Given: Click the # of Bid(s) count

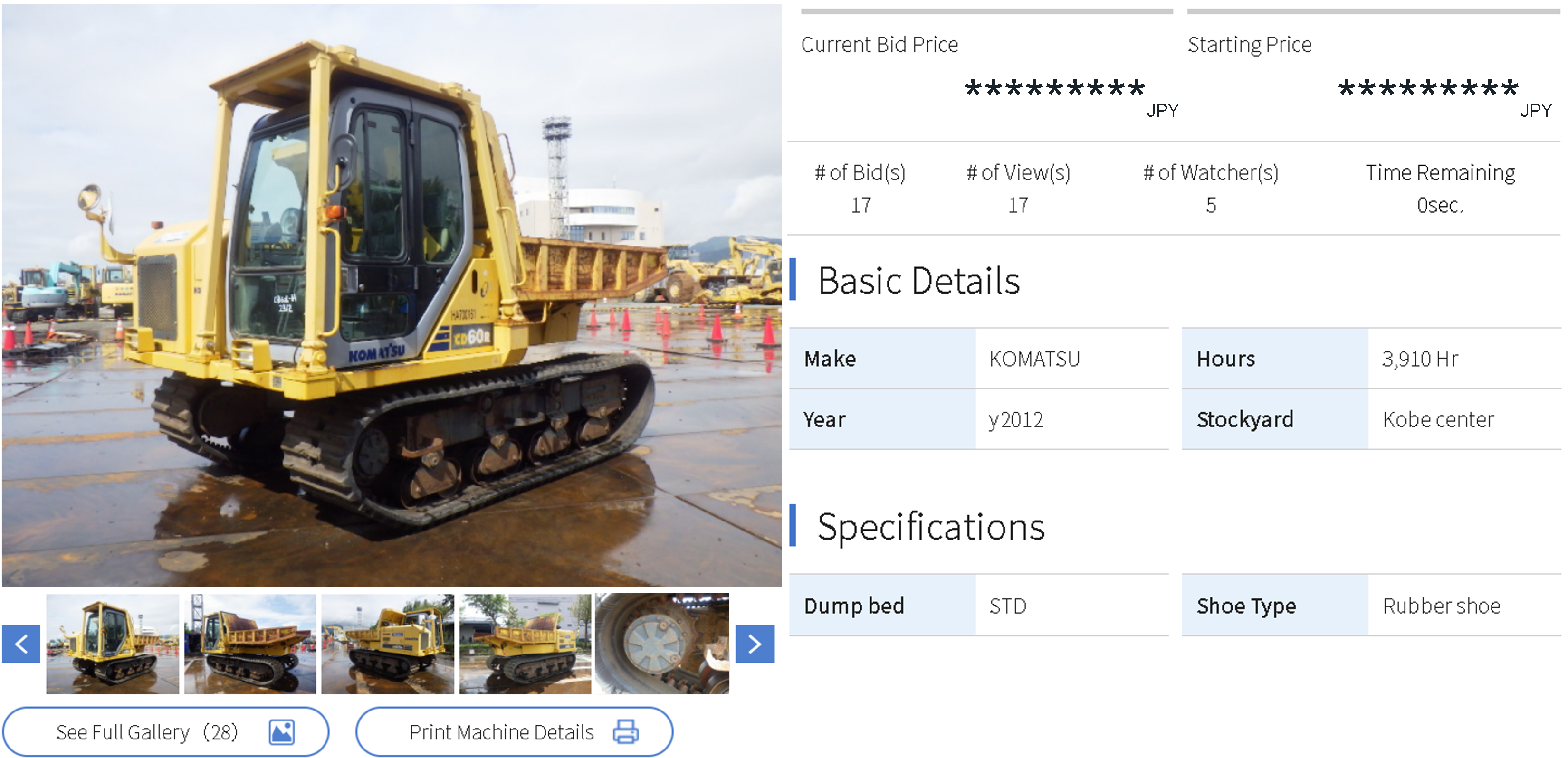Looking at the screenshot, I should coord(860,206).
